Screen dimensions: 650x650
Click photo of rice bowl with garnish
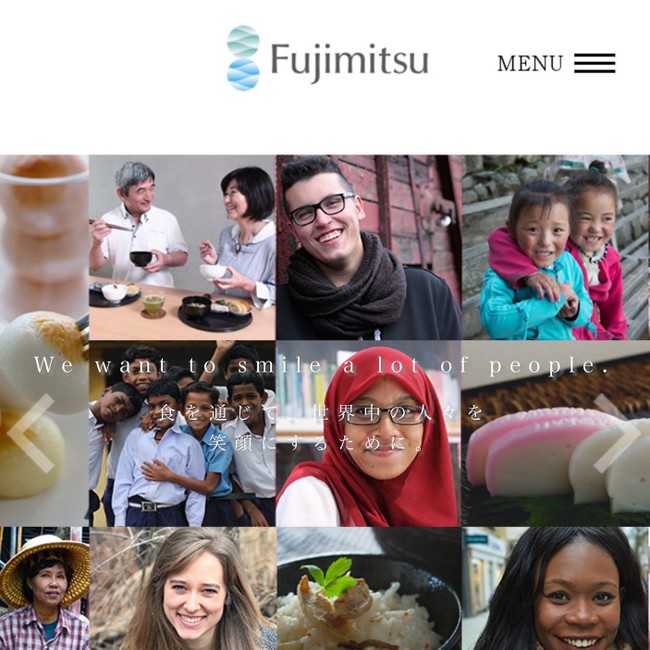click(369, 589)
